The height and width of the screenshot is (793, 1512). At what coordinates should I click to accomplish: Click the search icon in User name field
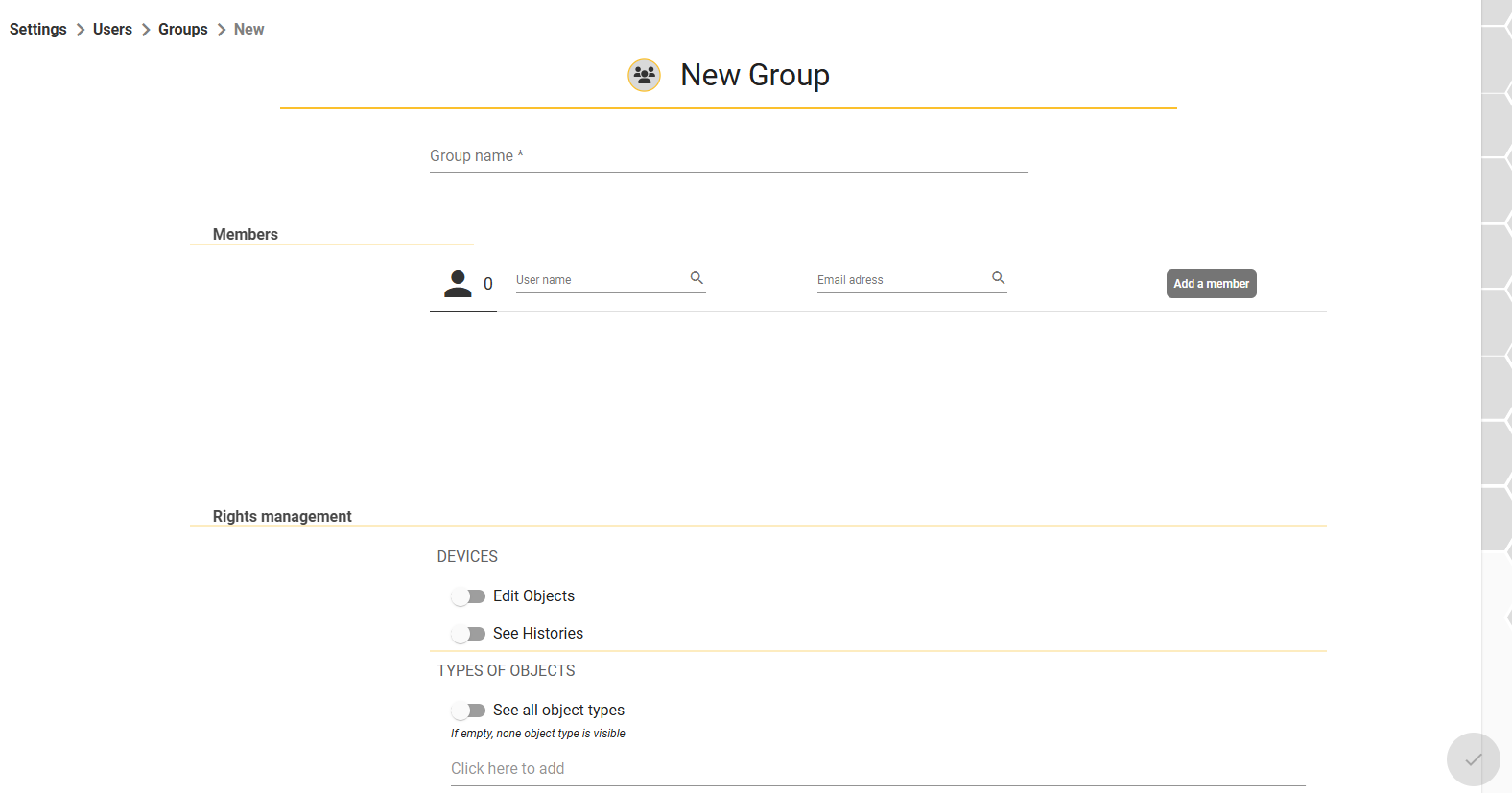click(697, 278)
